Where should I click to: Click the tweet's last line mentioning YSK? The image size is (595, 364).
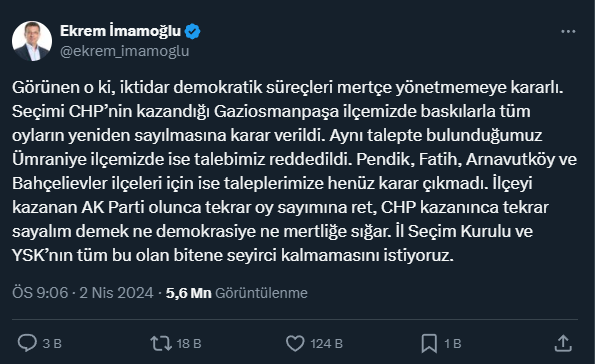[x=233, y=255]
